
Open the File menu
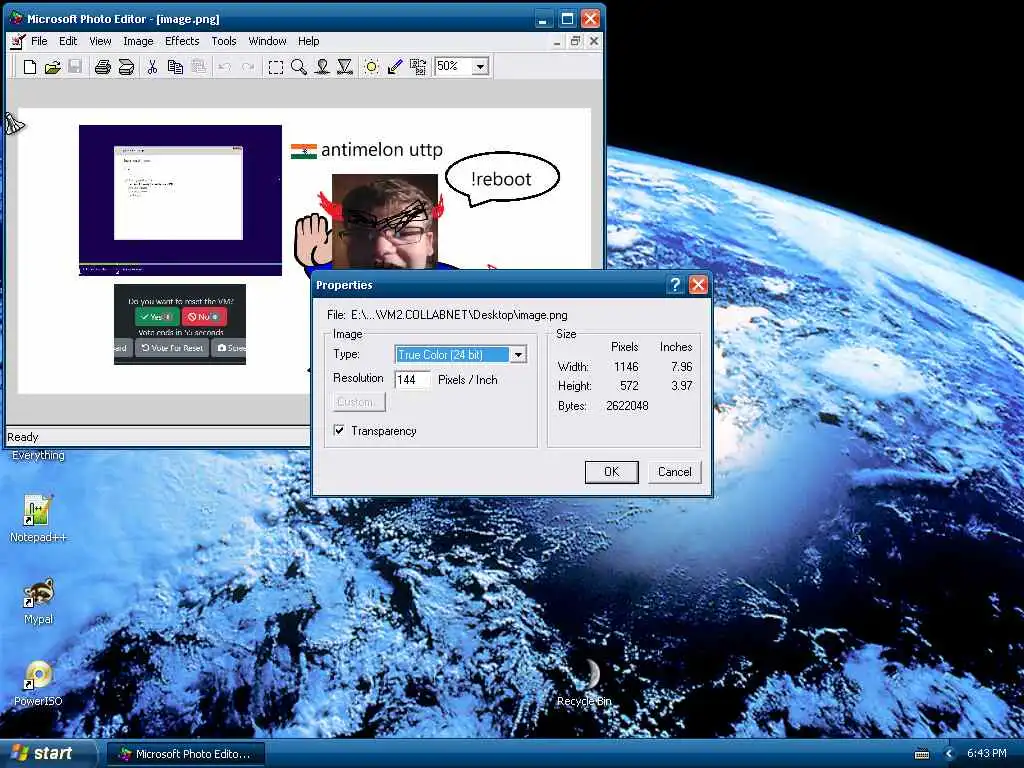point(39,41)
